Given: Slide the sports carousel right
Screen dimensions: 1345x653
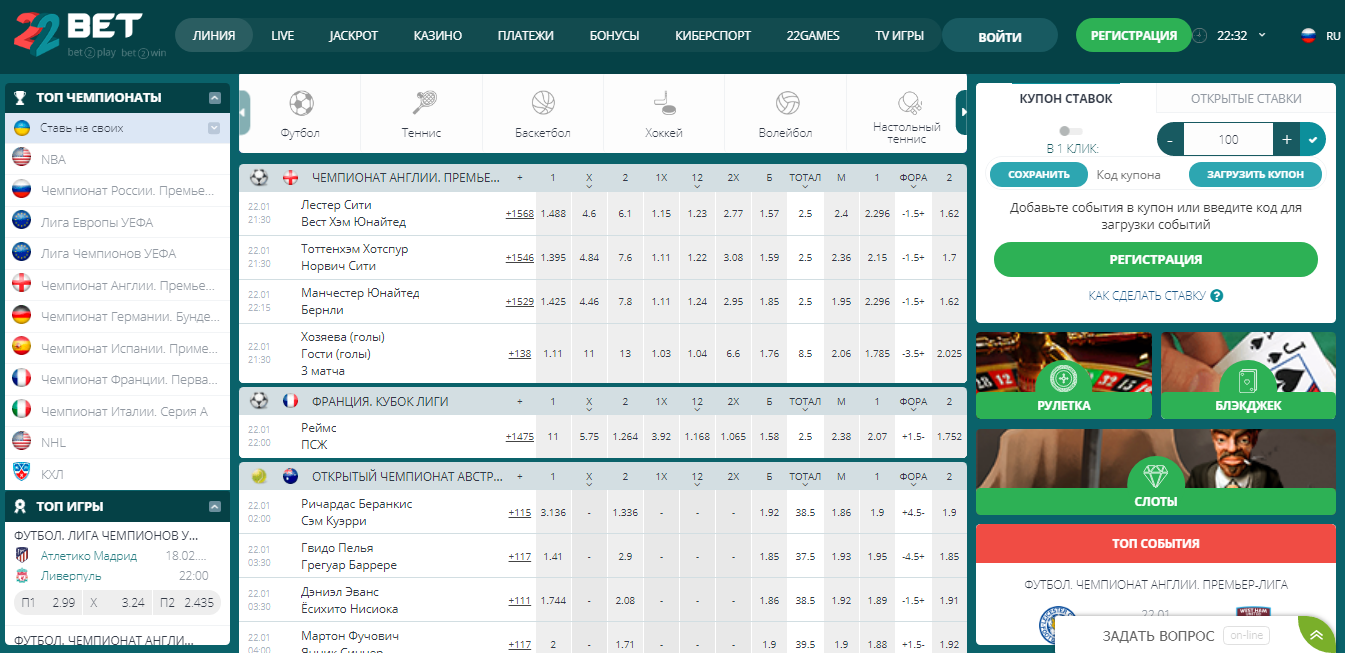Looking at the screenshot, I should click(x=962, y=113).
